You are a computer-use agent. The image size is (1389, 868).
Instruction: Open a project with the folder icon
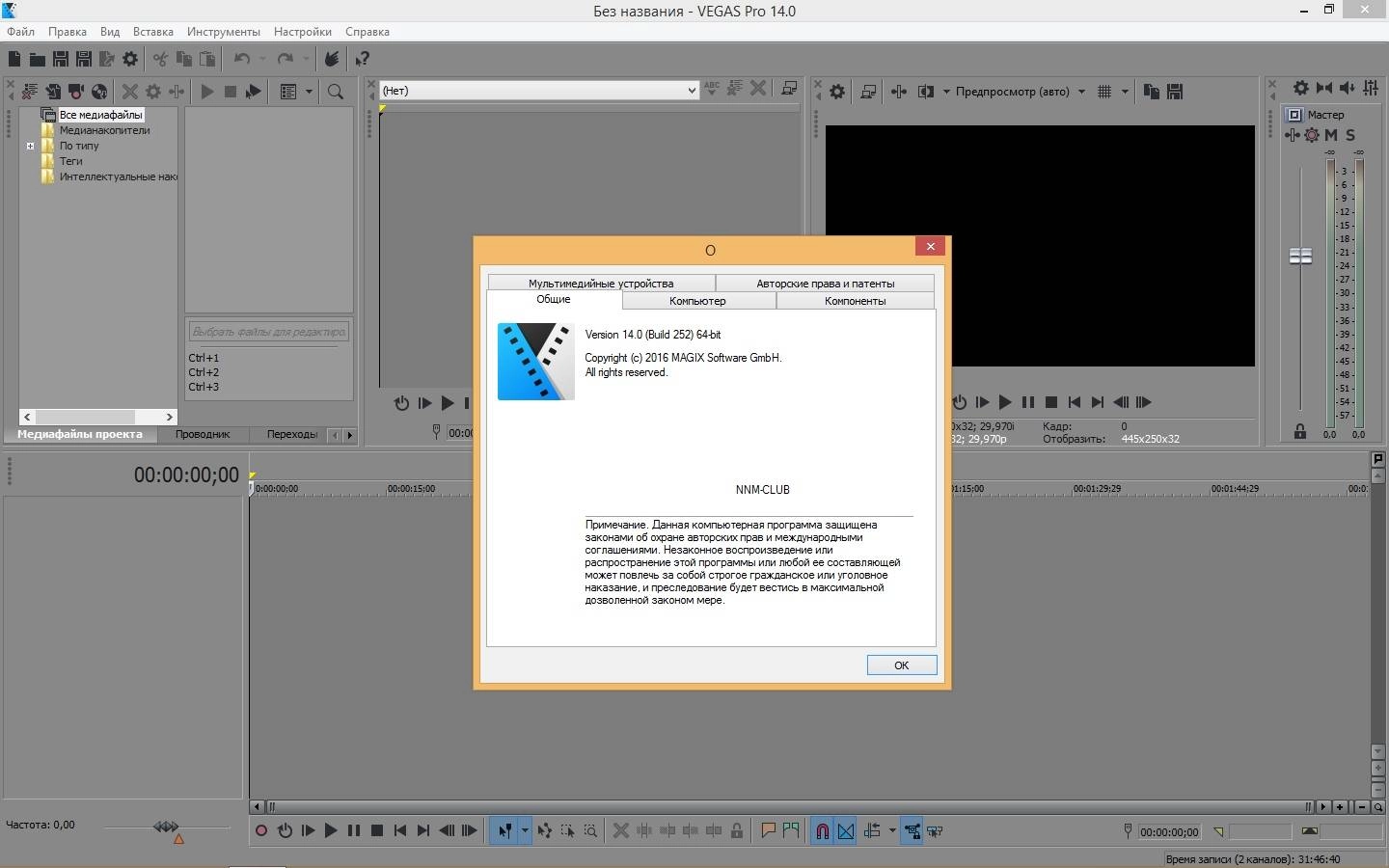point(37,59)
